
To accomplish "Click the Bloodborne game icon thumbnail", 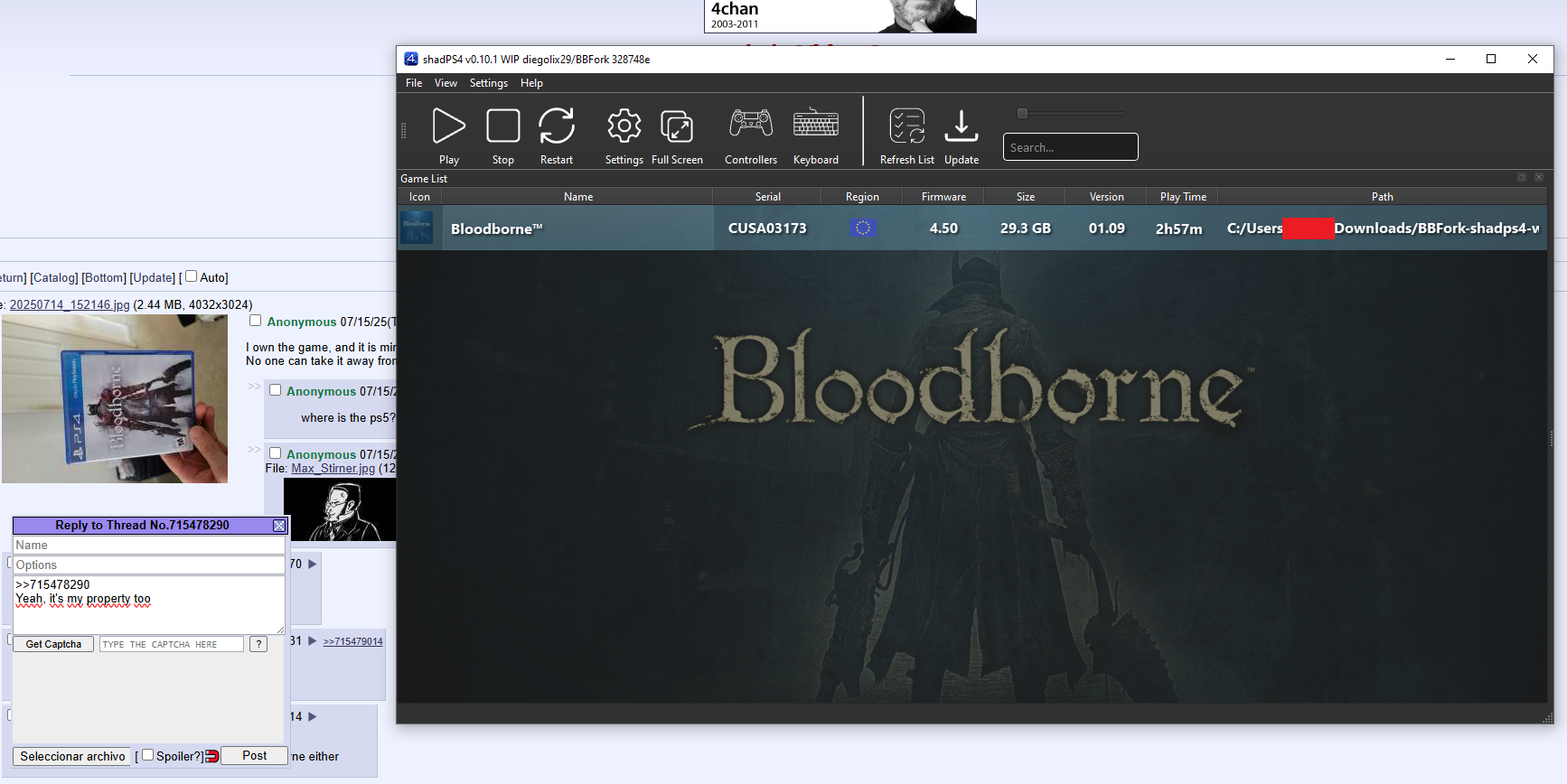I will click(x=417, y=228).
